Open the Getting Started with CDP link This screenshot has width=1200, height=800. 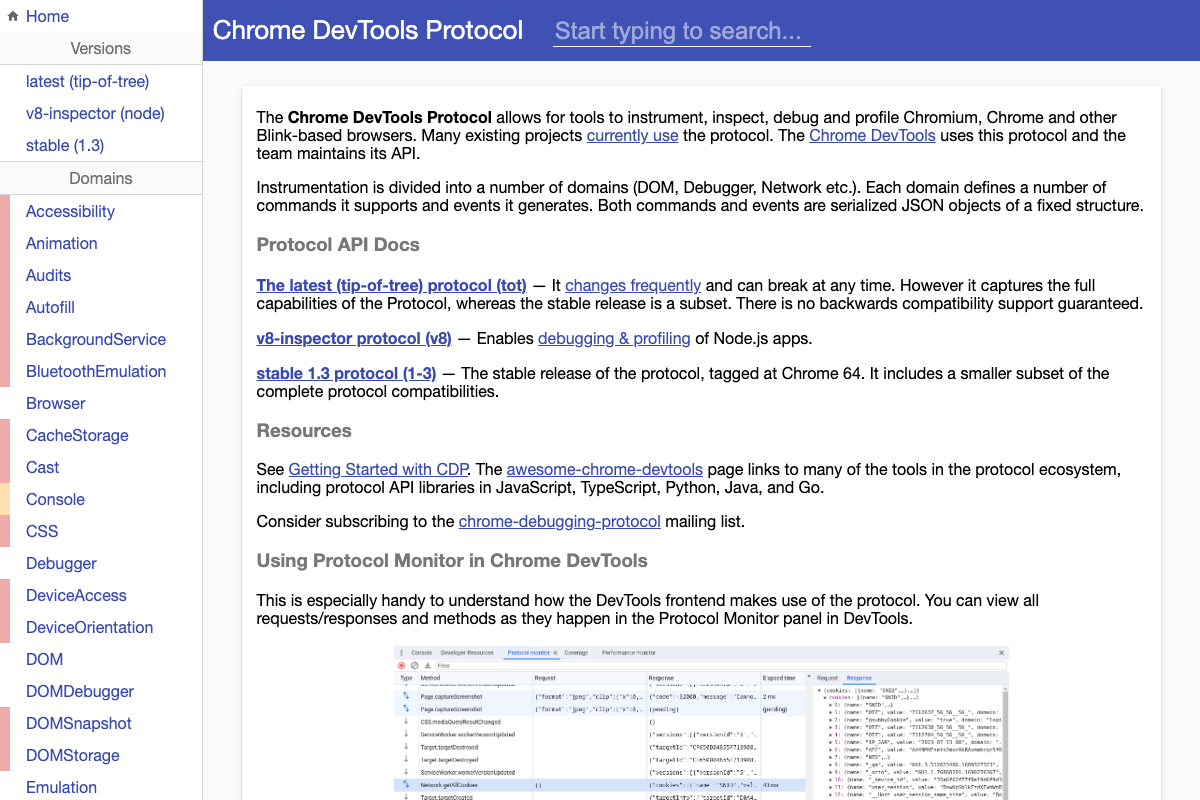point(377,468)
